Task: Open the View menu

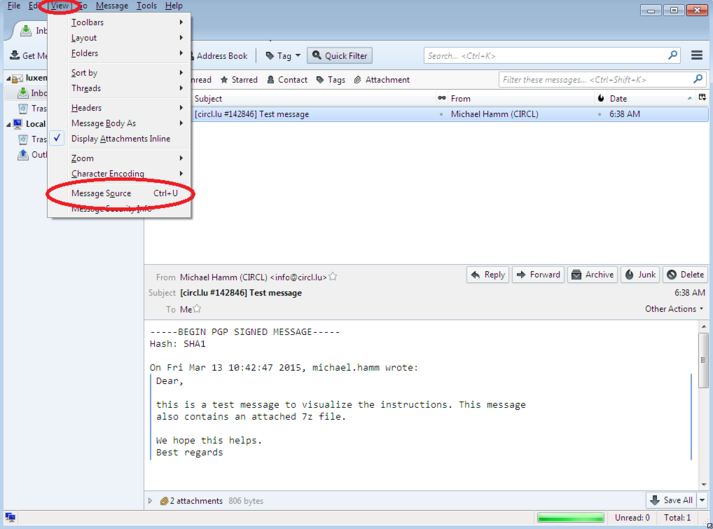Action: point(60,6)
